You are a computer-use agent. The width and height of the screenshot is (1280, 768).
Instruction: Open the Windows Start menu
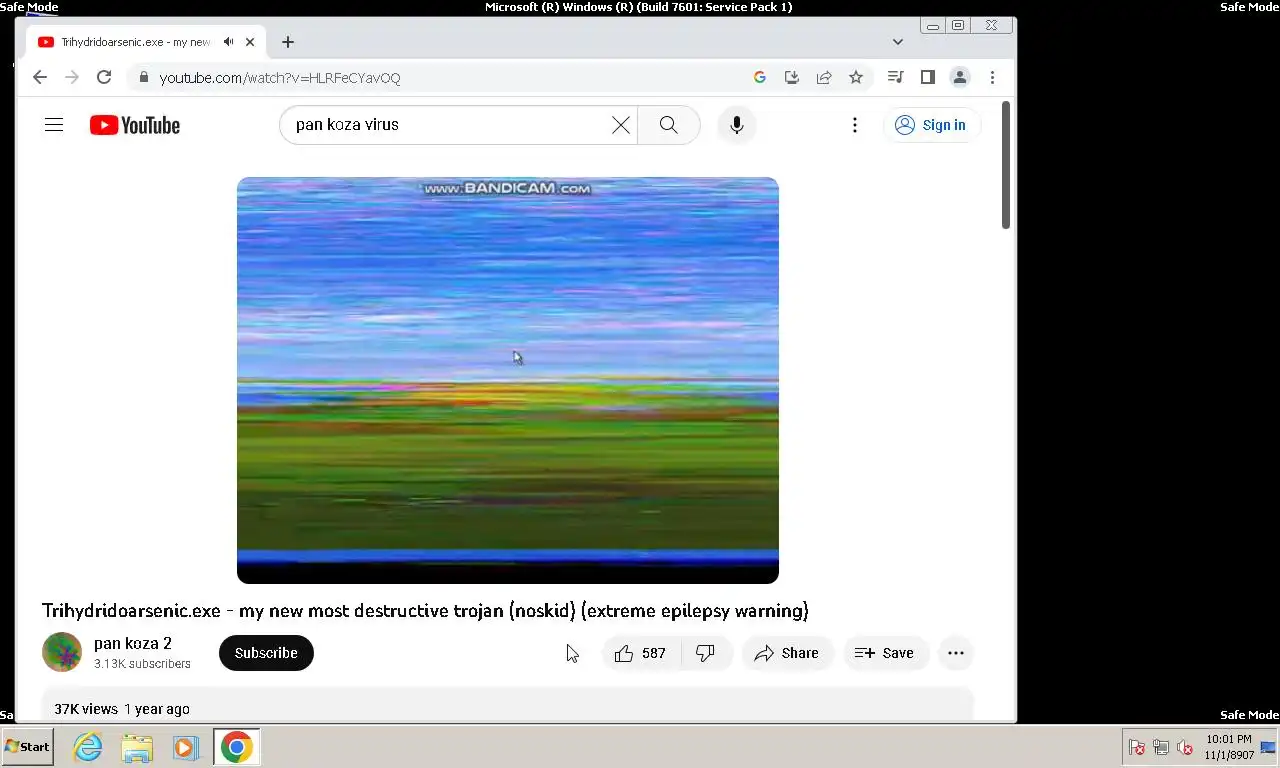tap(28, 747)
